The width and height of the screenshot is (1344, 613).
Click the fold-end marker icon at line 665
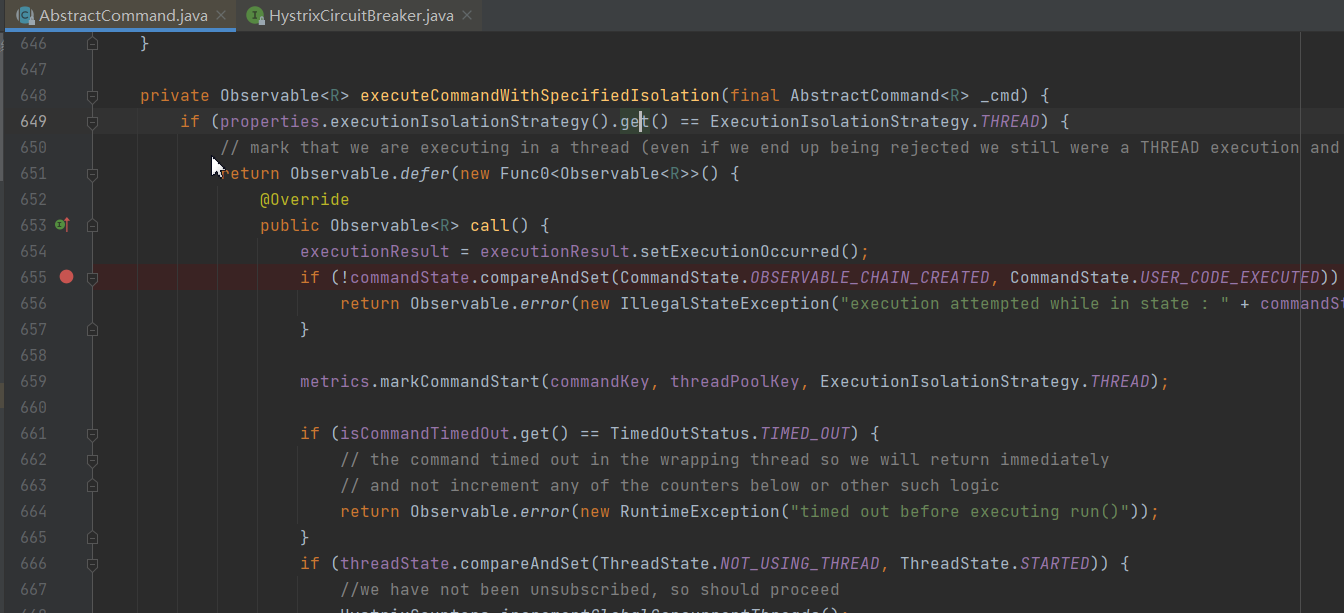(x=92, y=537)
